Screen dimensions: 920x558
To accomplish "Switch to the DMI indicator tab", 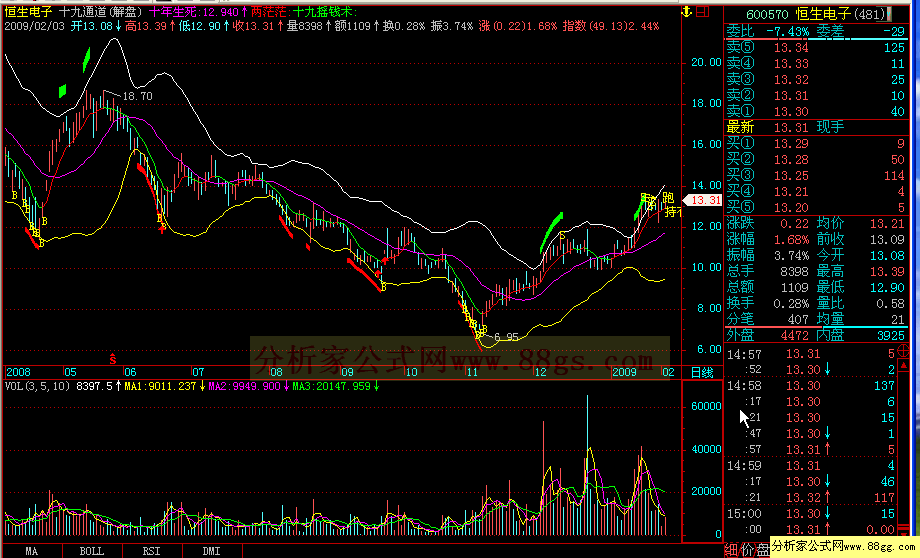I will pos(211,552).
